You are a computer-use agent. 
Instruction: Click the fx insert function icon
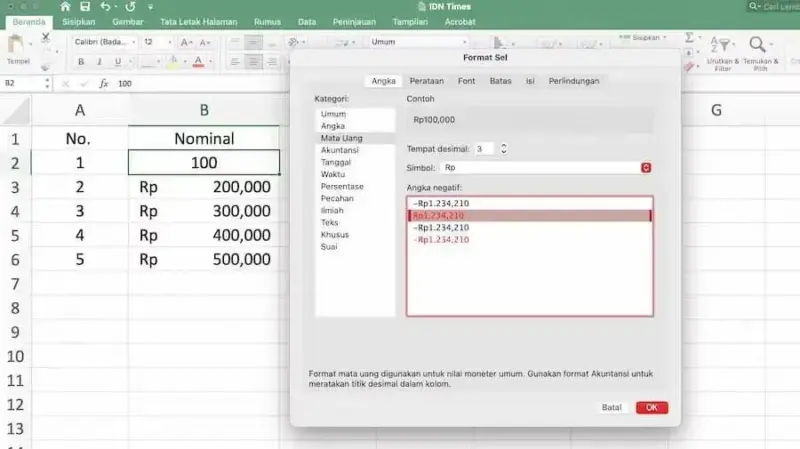102,84
